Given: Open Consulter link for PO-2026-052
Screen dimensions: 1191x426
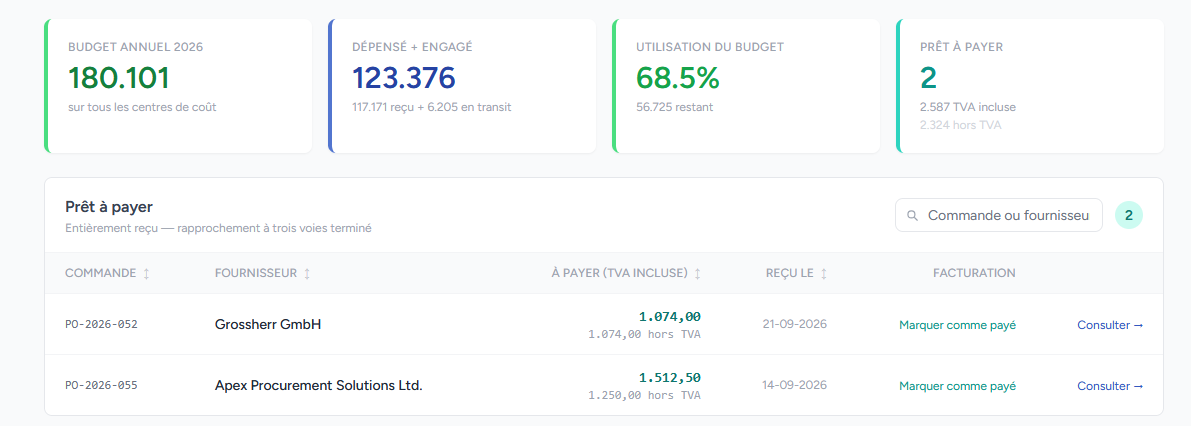Looking at the screenshot, I should click(x=1110, y=325).
